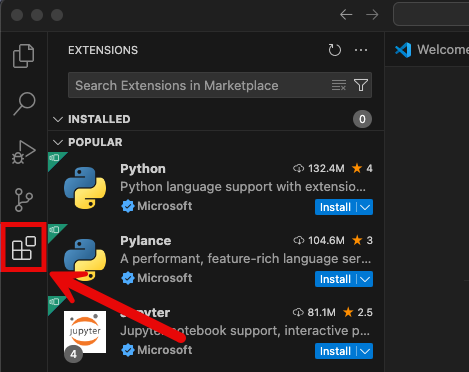
Task: Refresh the extensions list
Action: click(x=335, y=50)
